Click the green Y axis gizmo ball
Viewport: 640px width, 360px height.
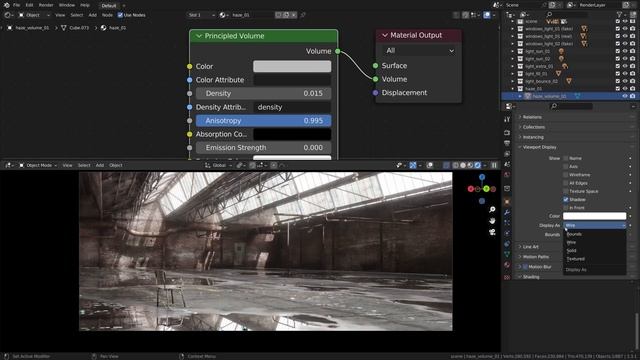[486, 189]
